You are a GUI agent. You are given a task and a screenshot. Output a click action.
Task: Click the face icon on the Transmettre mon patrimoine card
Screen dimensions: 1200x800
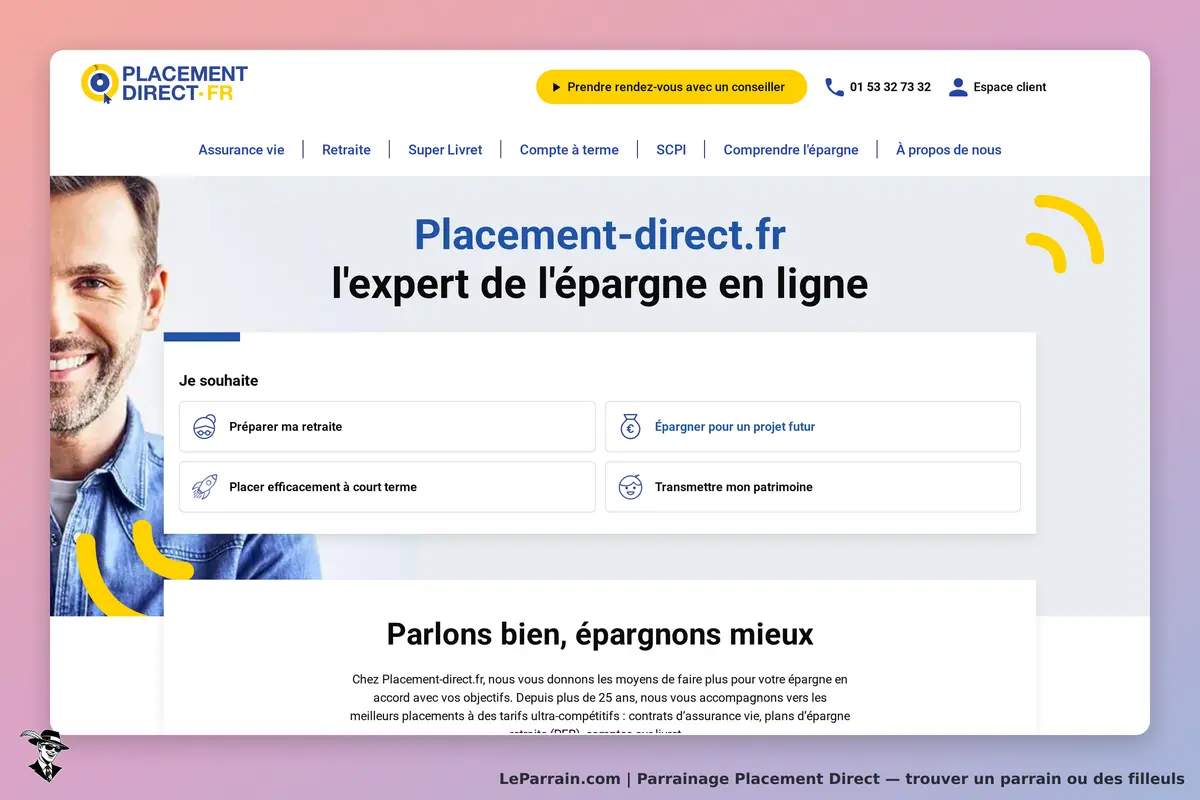630,487
